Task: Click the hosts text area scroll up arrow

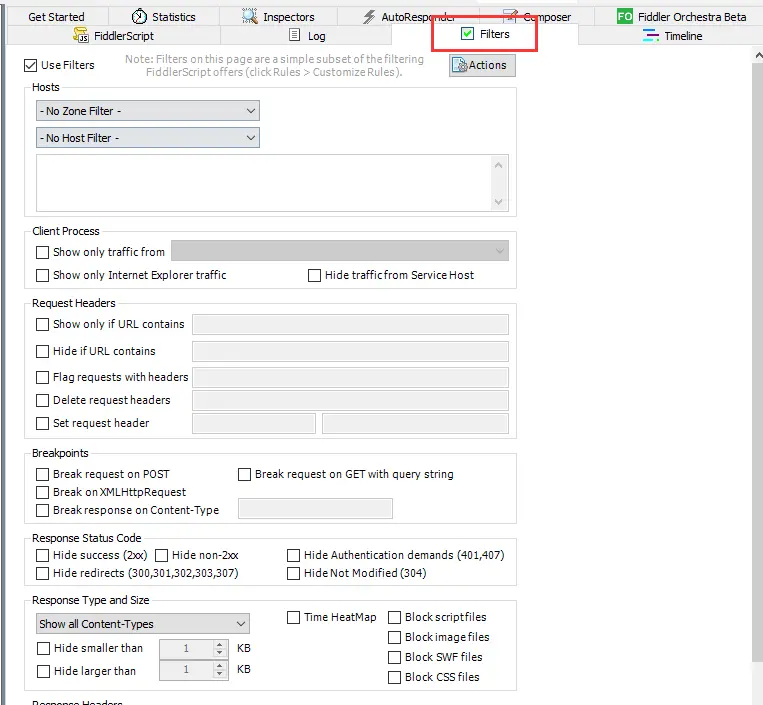Action: point(498,165)
